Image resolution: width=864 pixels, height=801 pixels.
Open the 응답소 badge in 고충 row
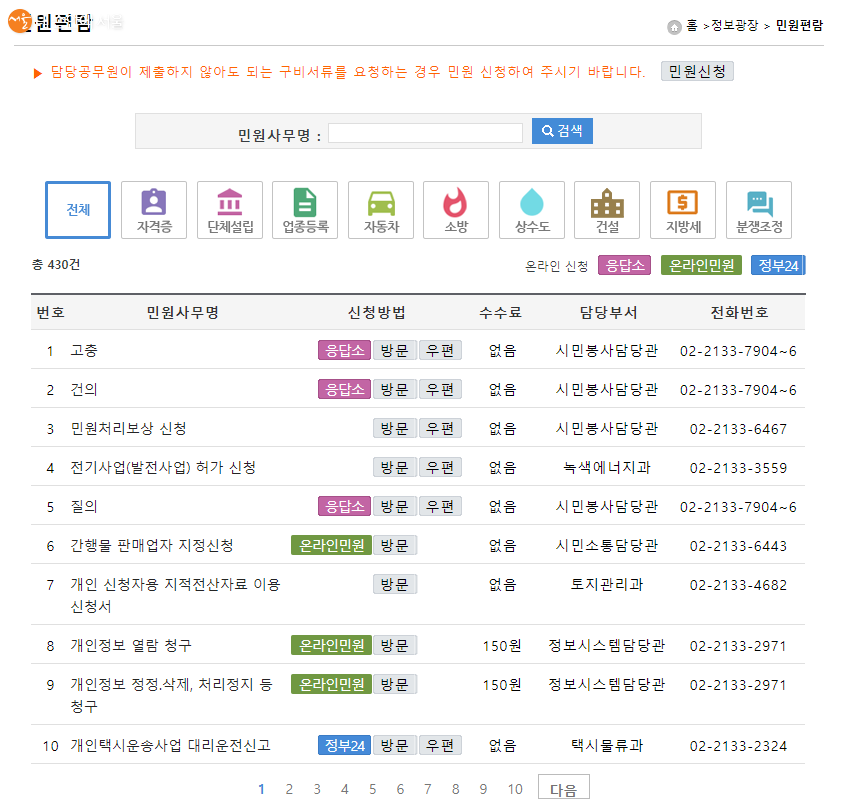pyautogui.click(x=344, y=350)
